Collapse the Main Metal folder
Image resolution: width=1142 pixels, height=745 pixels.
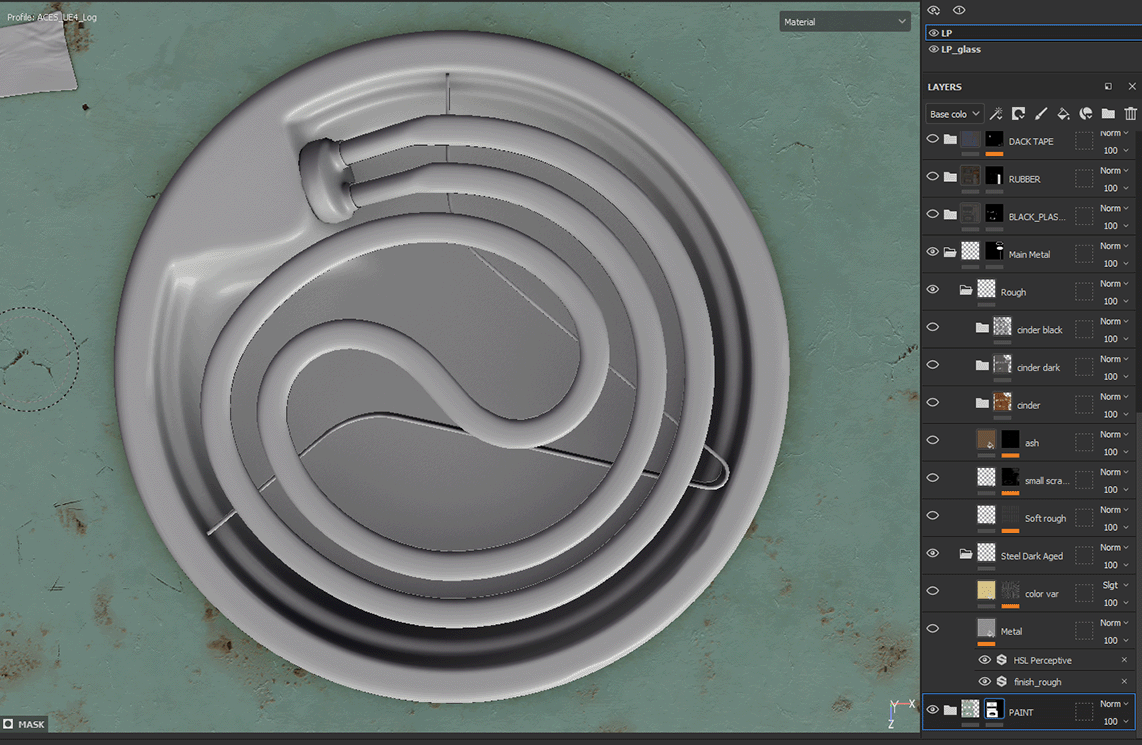950,253
